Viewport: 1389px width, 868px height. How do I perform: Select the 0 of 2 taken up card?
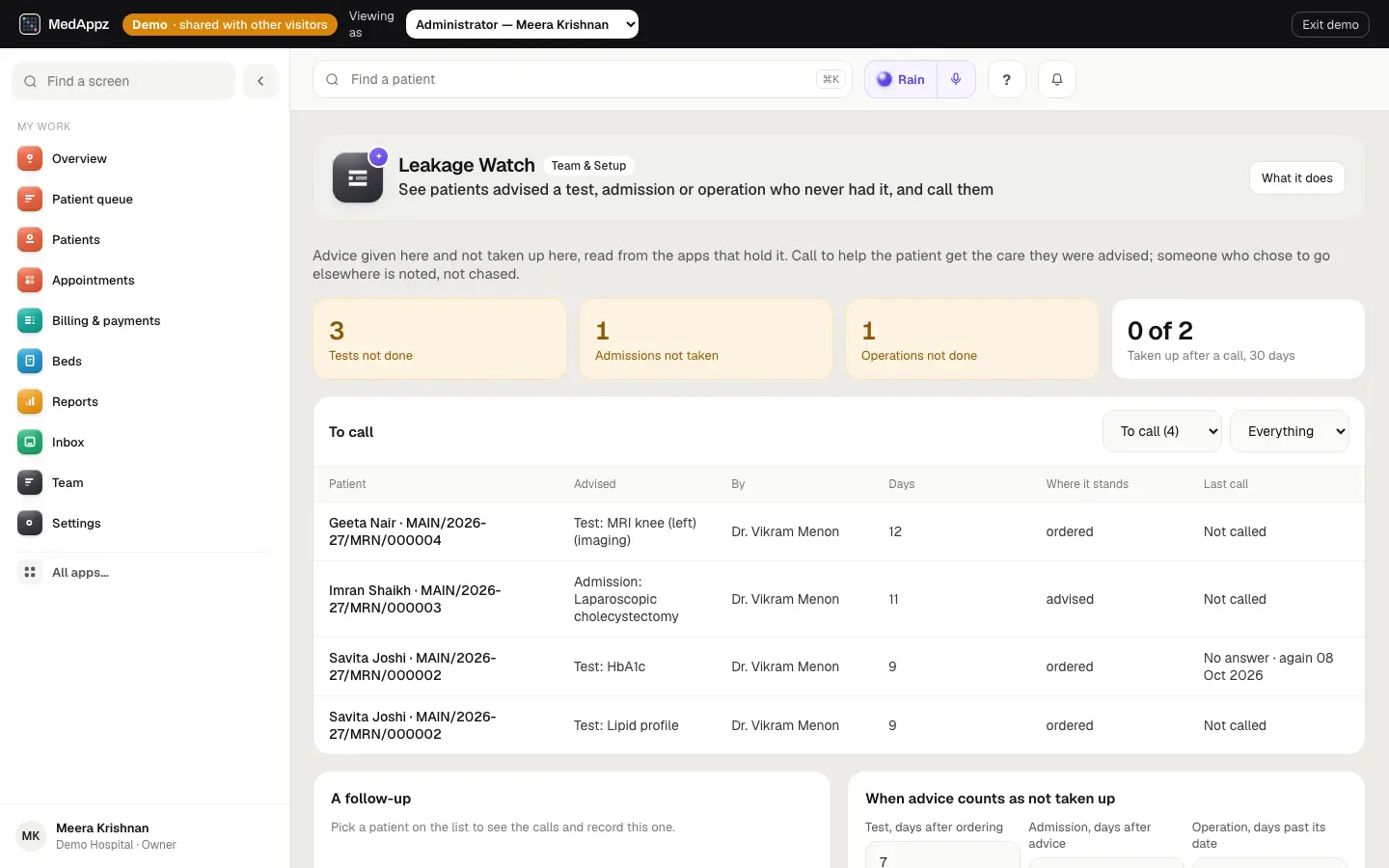point(1239,339)
